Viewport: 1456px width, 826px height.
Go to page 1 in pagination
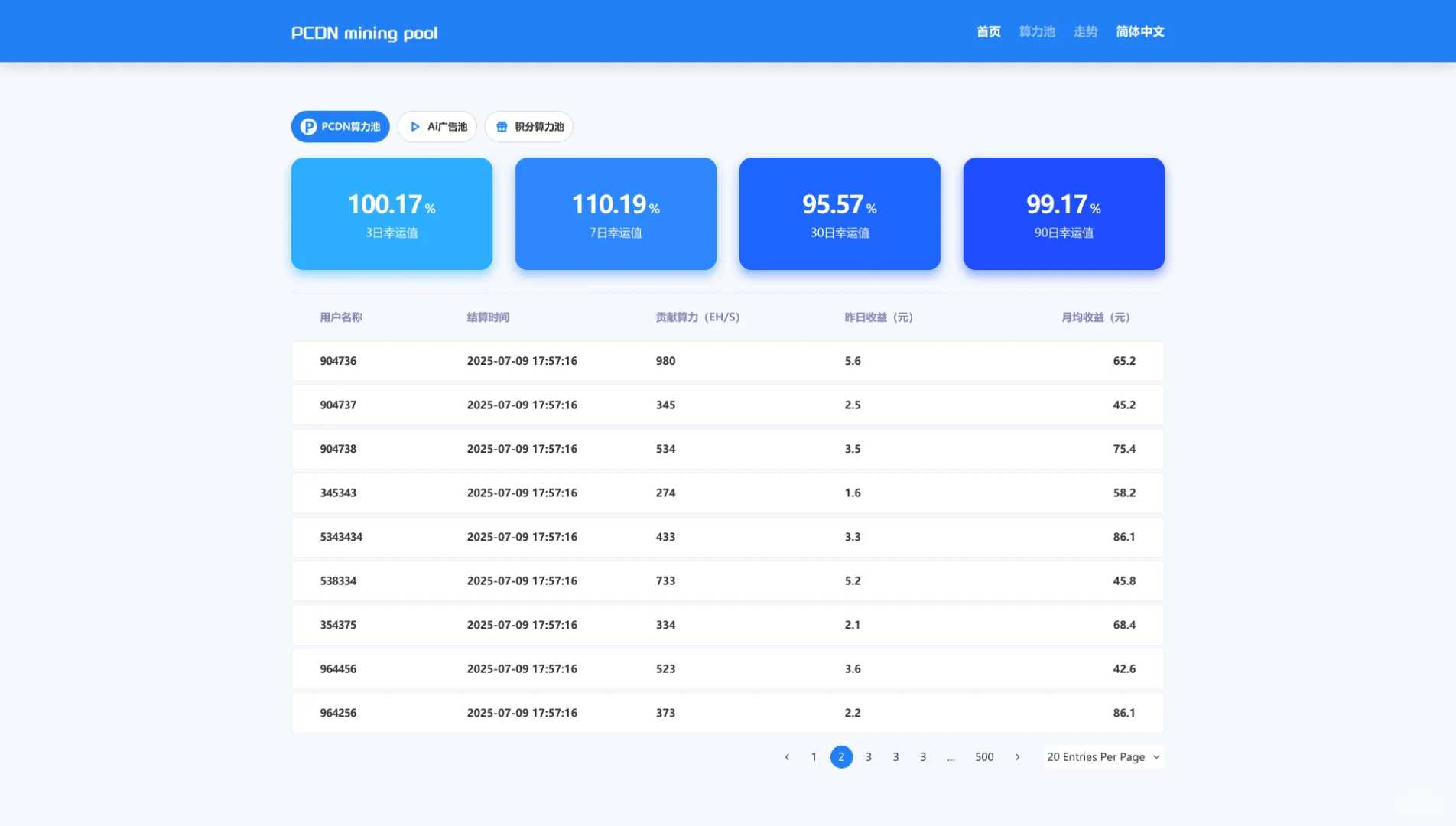[x=814, y=756]
